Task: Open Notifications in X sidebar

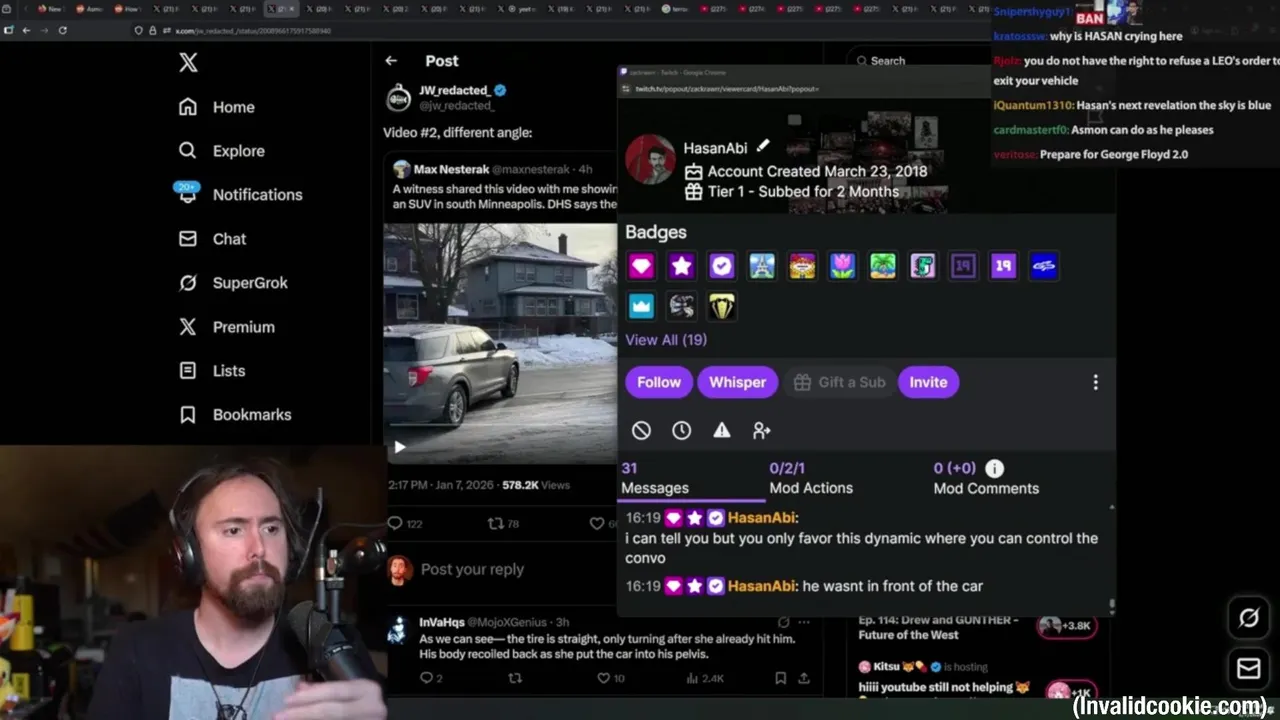Action: tap(240, 194)
